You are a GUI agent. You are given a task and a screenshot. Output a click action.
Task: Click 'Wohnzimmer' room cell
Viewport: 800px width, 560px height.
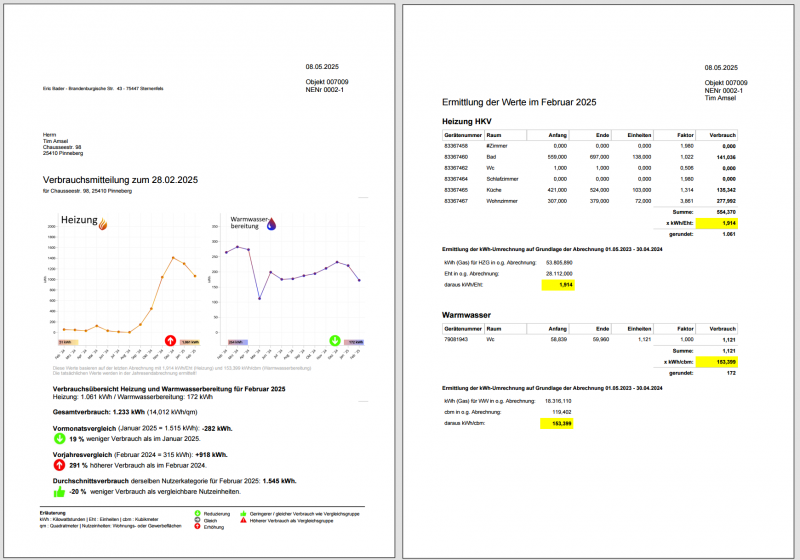pyautogui.click(x=502, y=201)
